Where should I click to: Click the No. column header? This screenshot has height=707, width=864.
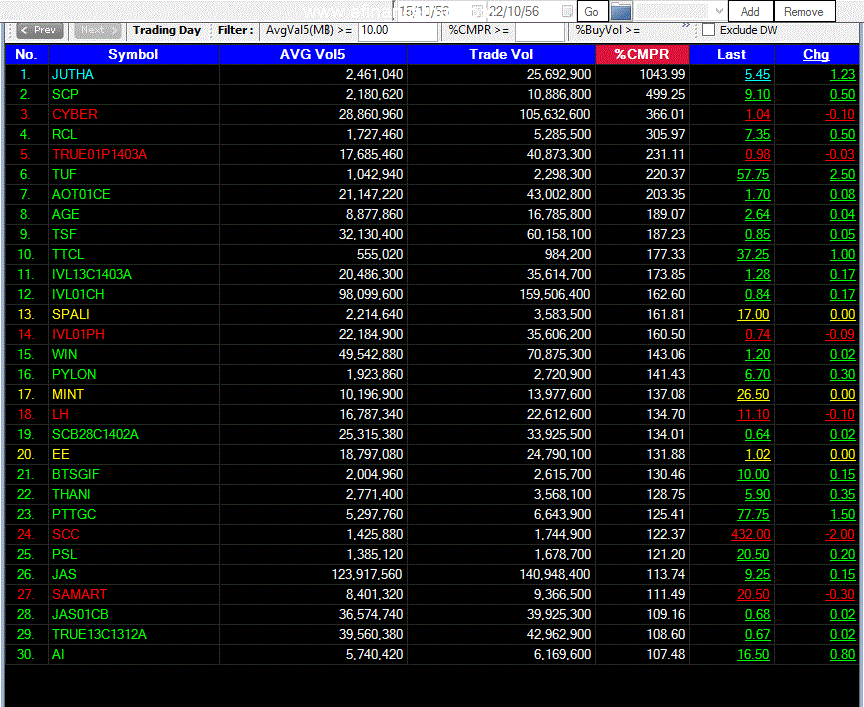26,55
